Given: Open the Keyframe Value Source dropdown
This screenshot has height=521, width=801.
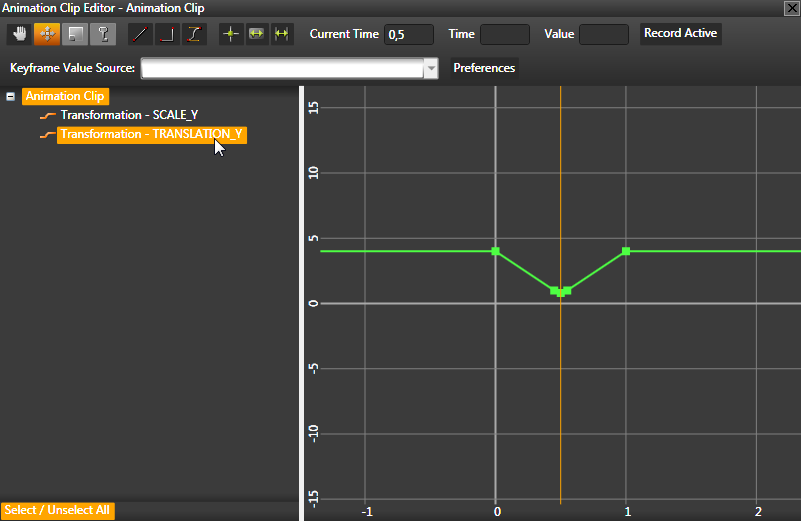Looking at the screenshot, I should [x=431, y=69].
